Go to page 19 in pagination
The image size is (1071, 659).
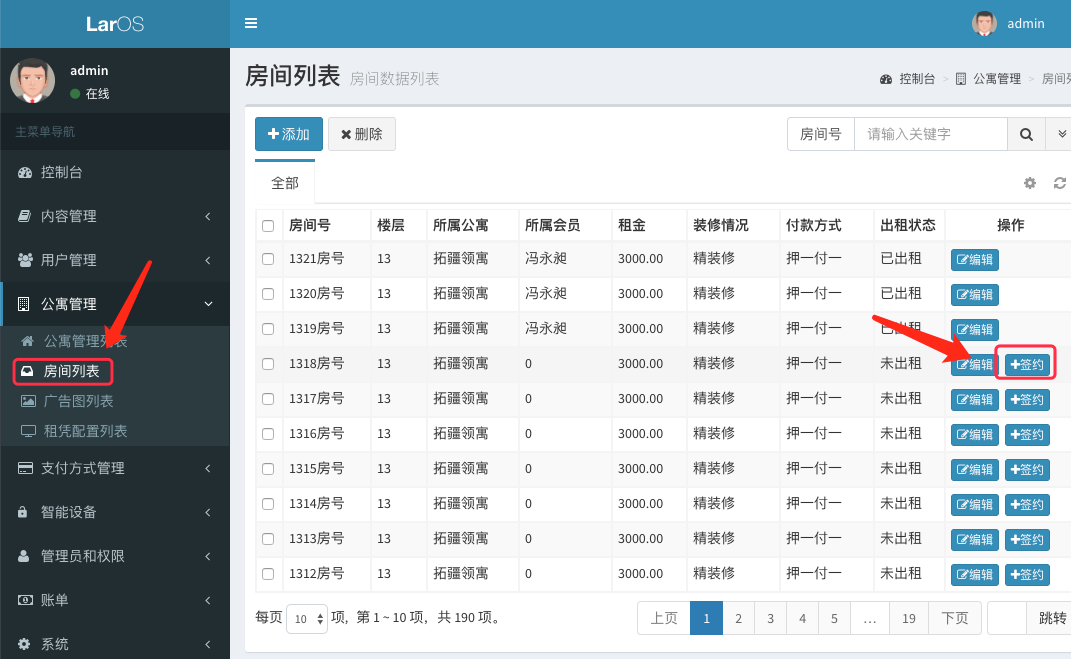[908, 618]
